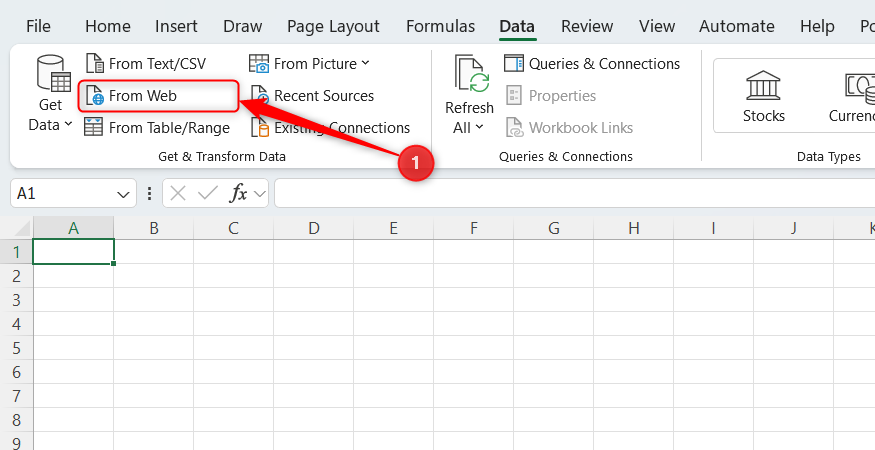Select the Data tab

click(x=517, y=26)
